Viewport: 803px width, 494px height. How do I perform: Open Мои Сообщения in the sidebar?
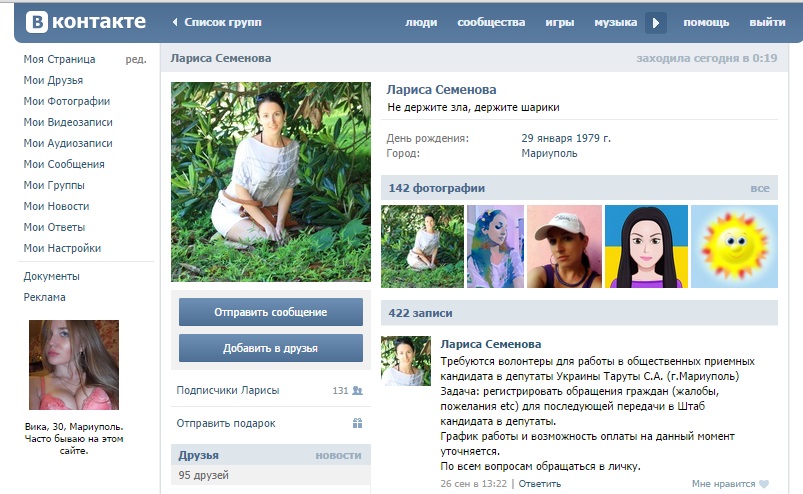click(64, 164)
